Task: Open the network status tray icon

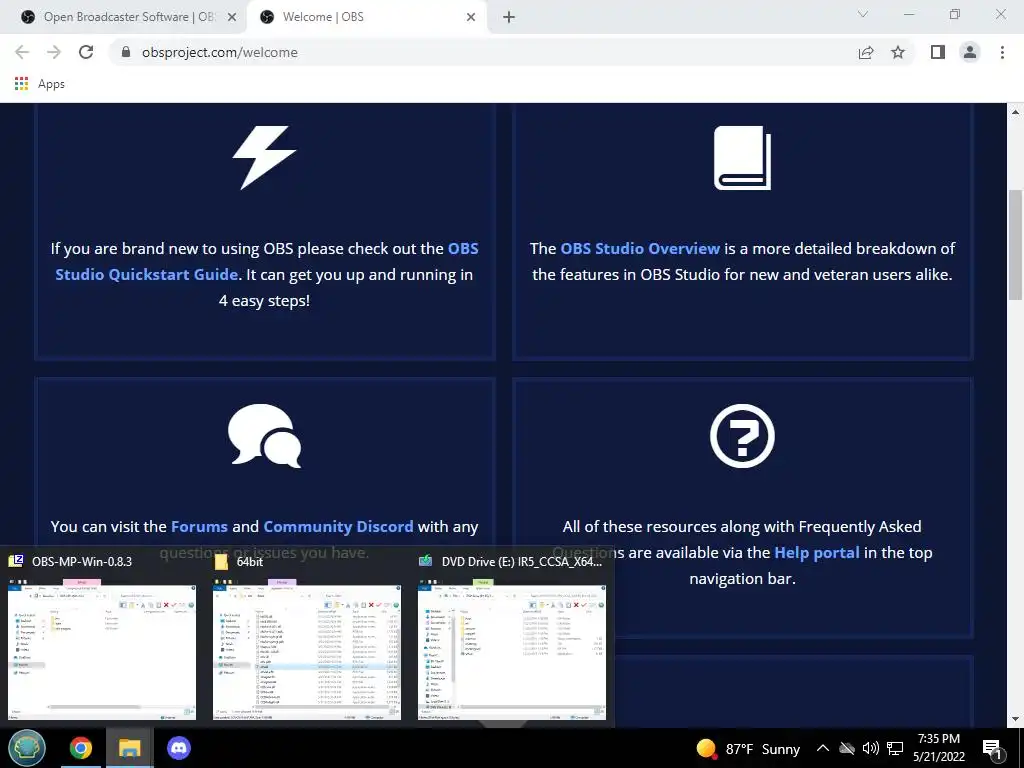Action: coord(895,748)
